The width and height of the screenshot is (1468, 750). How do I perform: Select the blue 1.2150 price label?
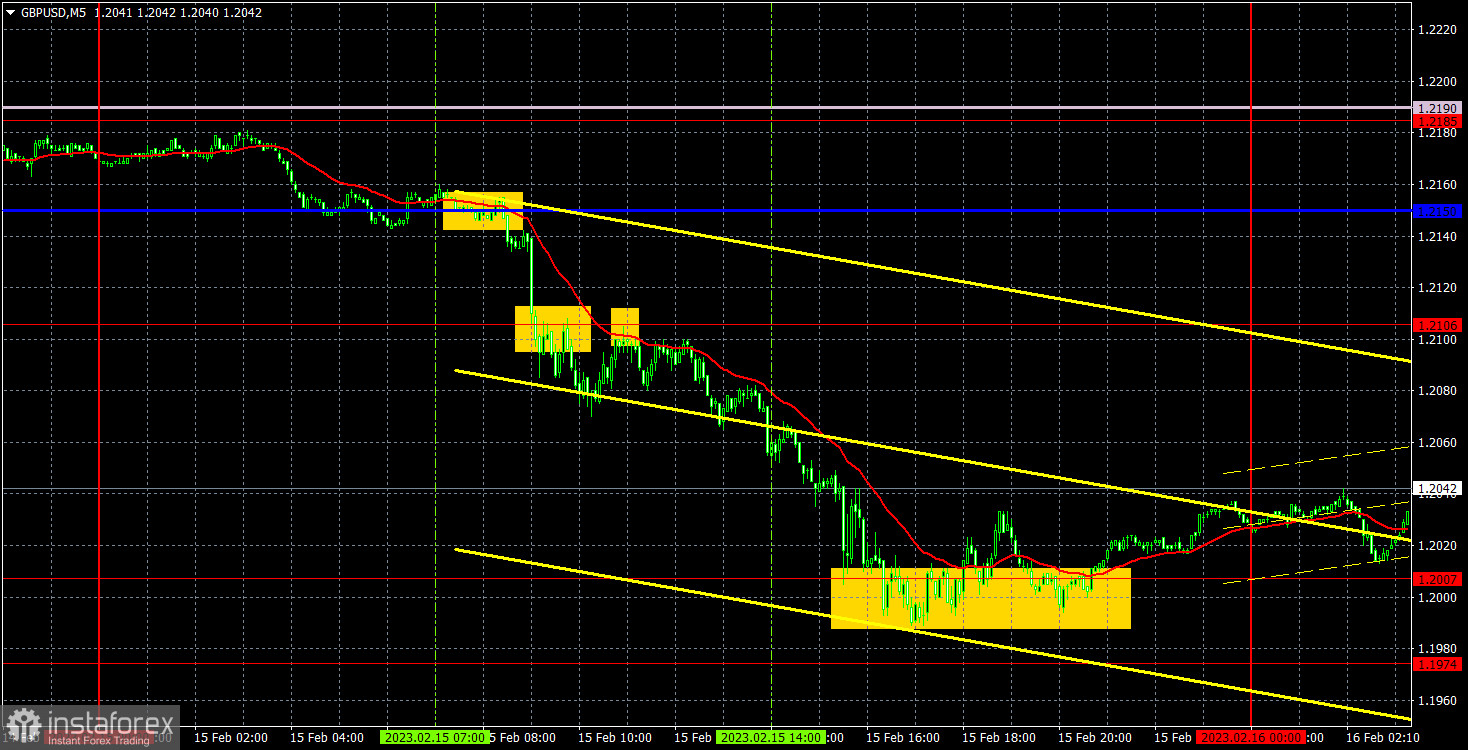click(1438, 211)
